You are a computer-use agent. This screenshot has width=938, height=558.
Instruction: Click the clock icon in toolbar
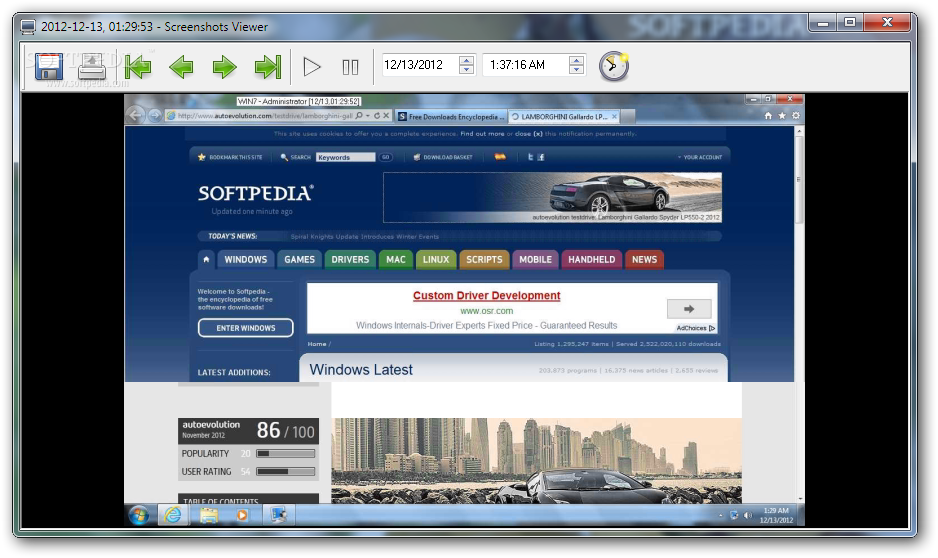(614, 66)
